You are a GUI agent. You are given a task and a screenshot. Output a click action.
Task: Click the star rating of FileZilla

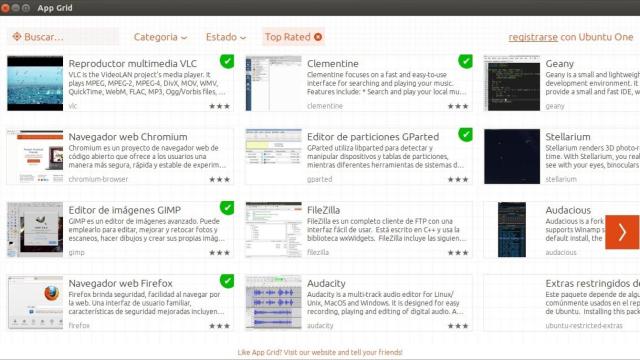pos(458,253)
